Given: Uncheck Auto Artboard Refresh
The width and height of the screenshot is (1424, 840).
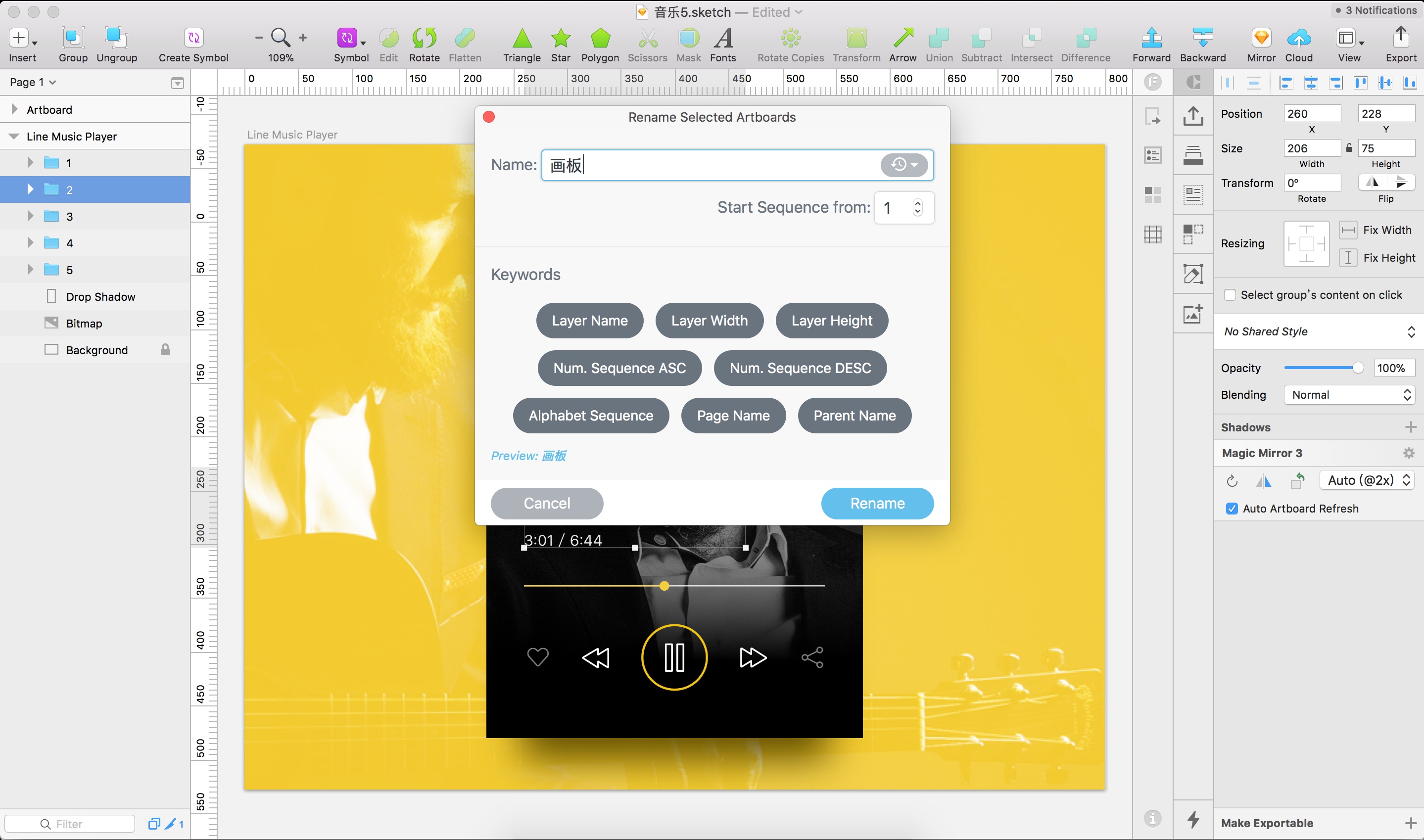Looking at the screenshot, I should tap(1232, 508).
